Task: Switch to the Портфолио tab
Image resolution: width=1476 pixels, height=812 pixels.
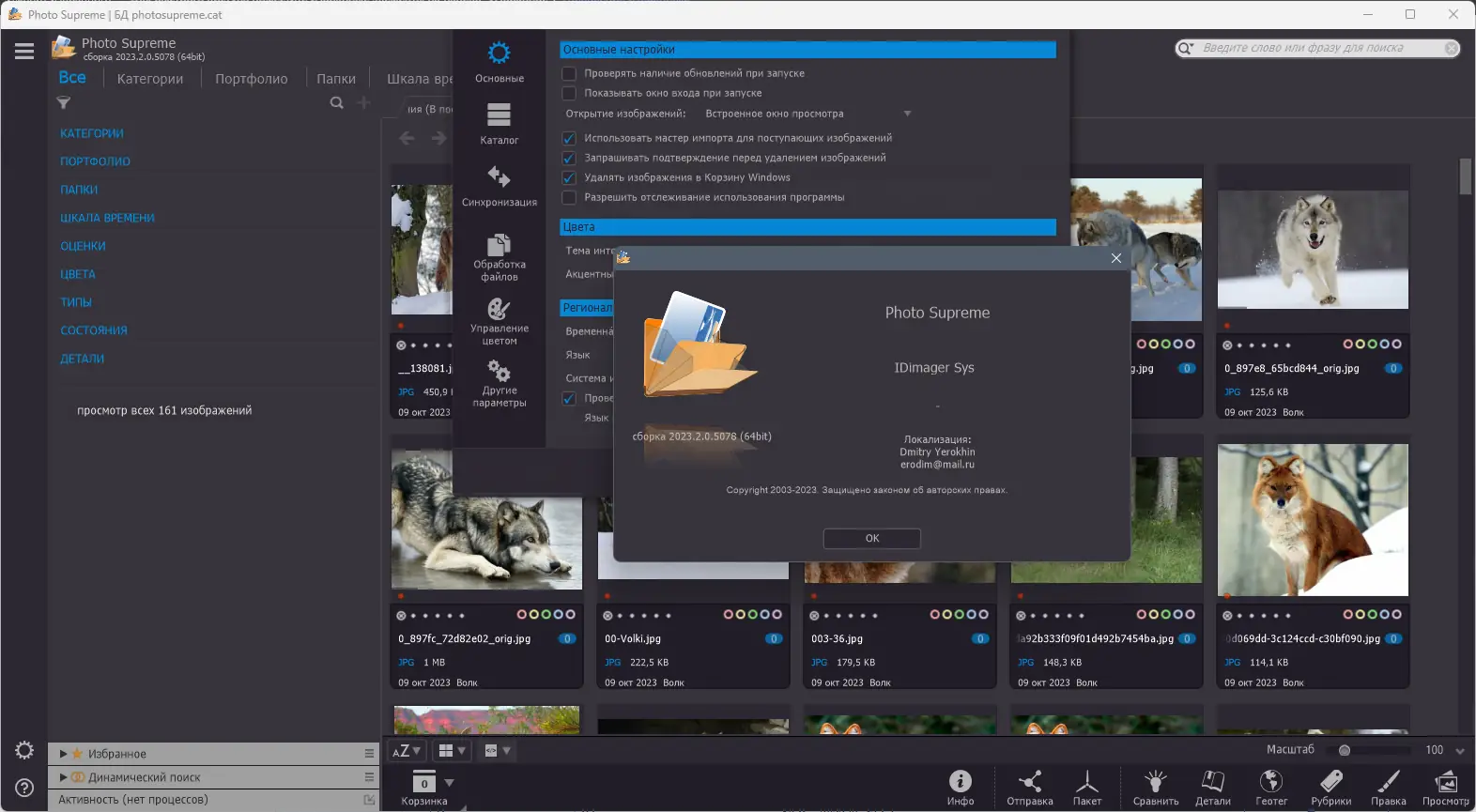Action: tap(252, 79)
